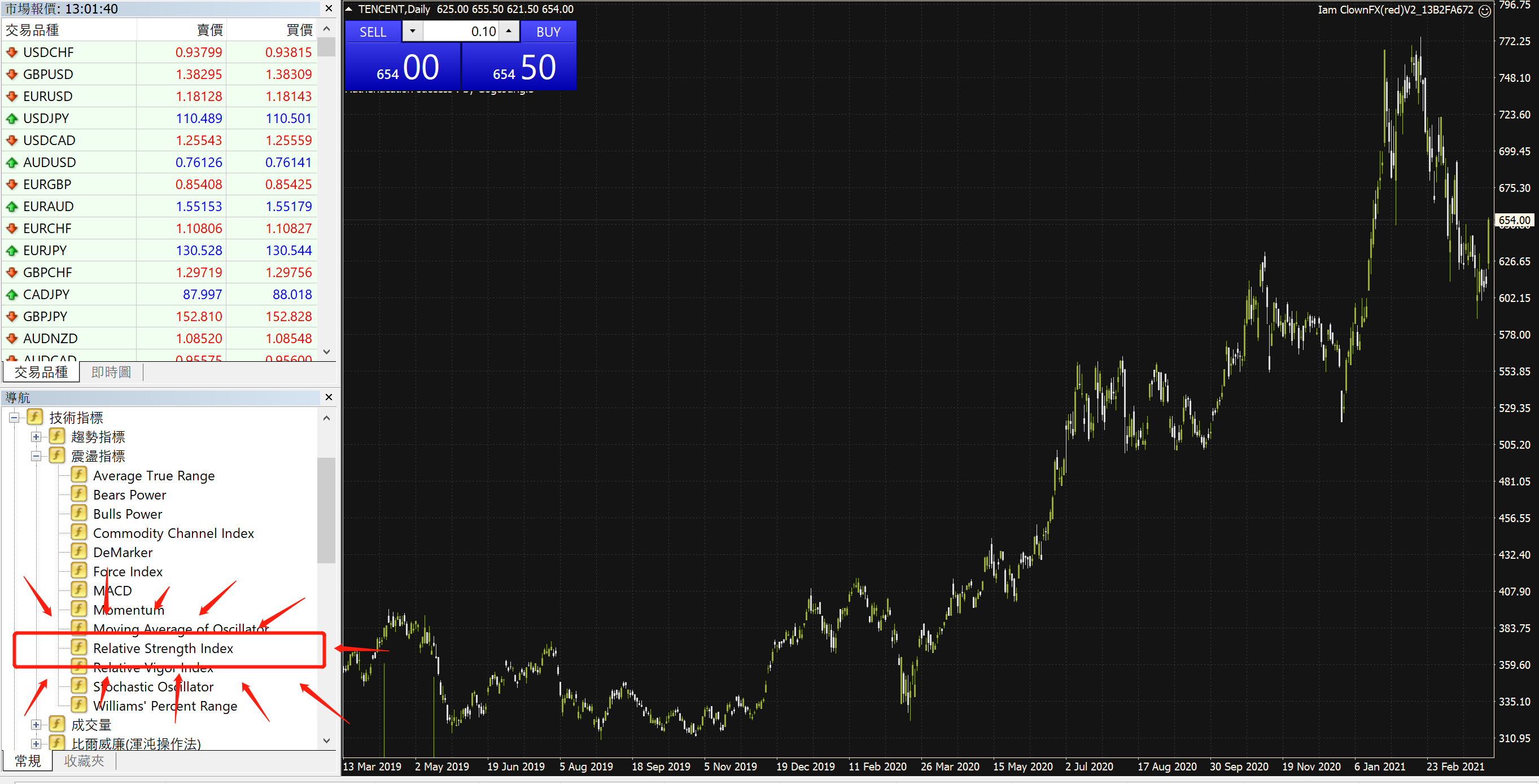Collapse the 震盪指標 tree node
This screenshot has height=784, width=1539.
pos(37,455)
